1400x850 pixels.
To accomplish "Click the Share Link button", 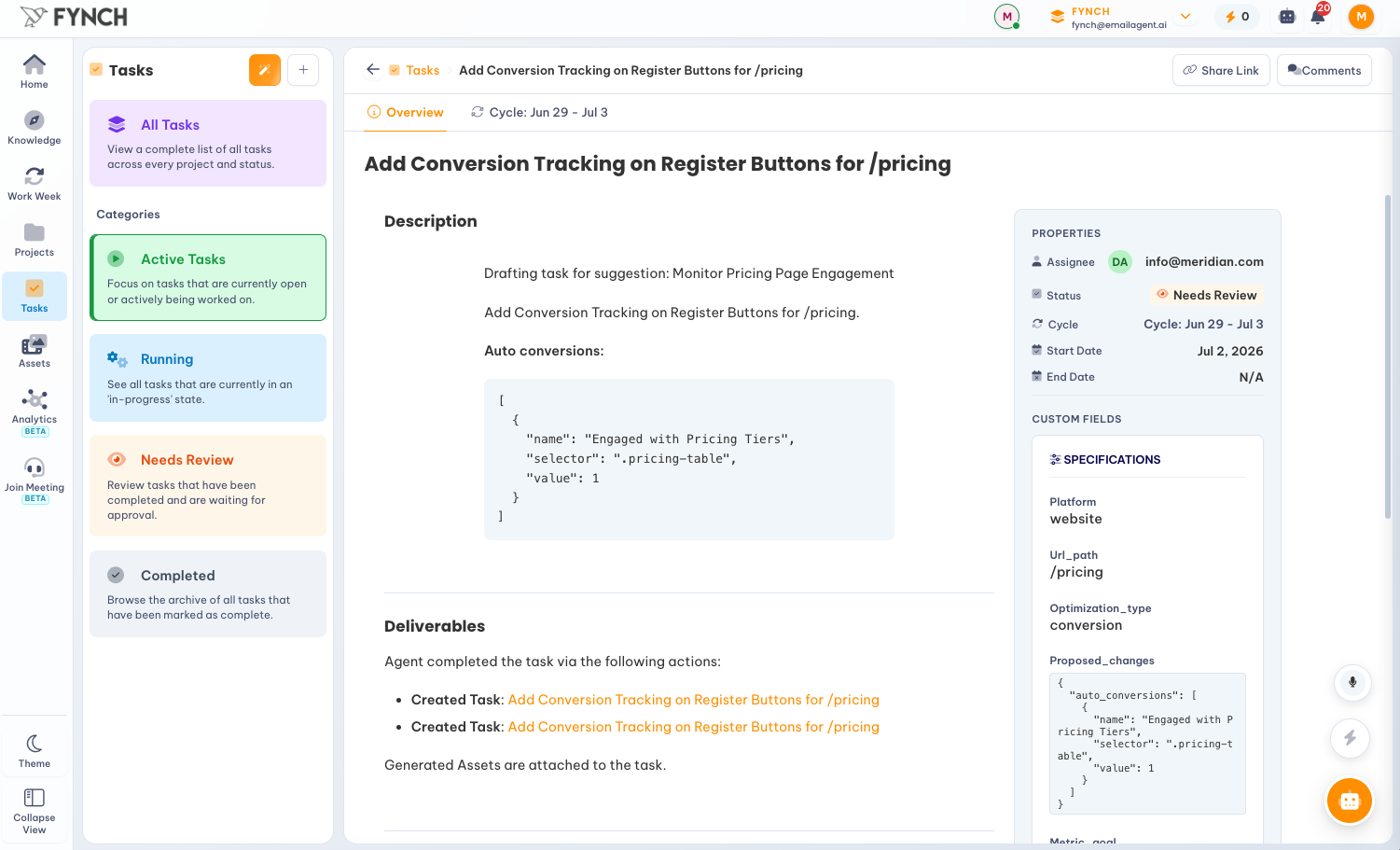I will (x=1221, y=70).
